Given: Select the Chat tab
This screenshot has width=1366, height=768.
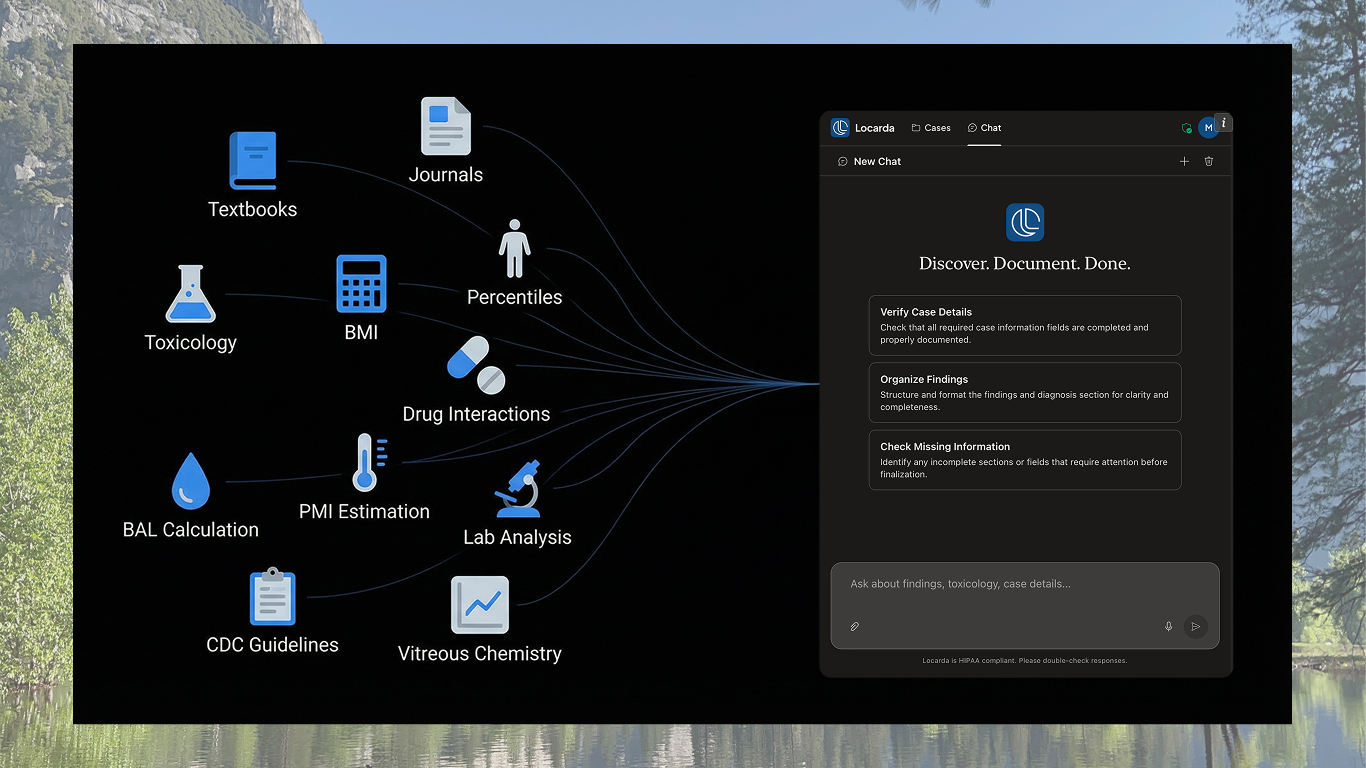Looking at the screenshot, I should [x=984, y=128].
